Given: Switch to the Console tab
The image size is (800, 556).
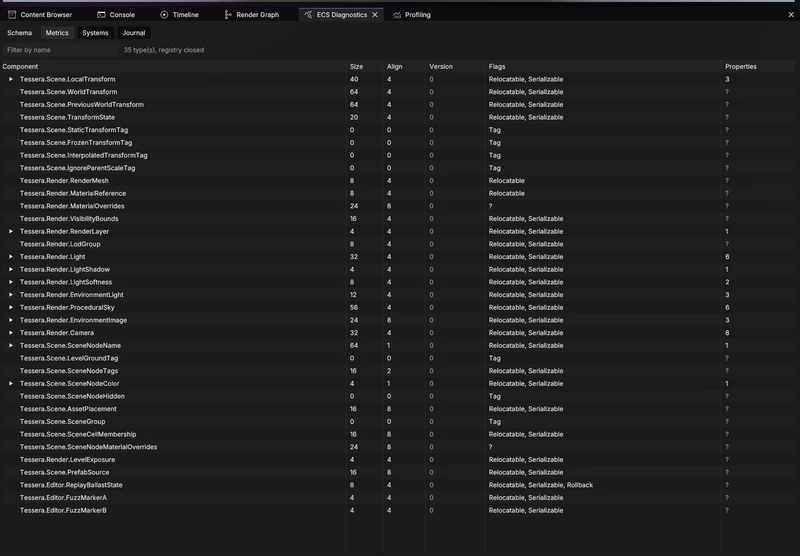Looking at the screenshot, I should pyautogui.click(x=116, y=15).
